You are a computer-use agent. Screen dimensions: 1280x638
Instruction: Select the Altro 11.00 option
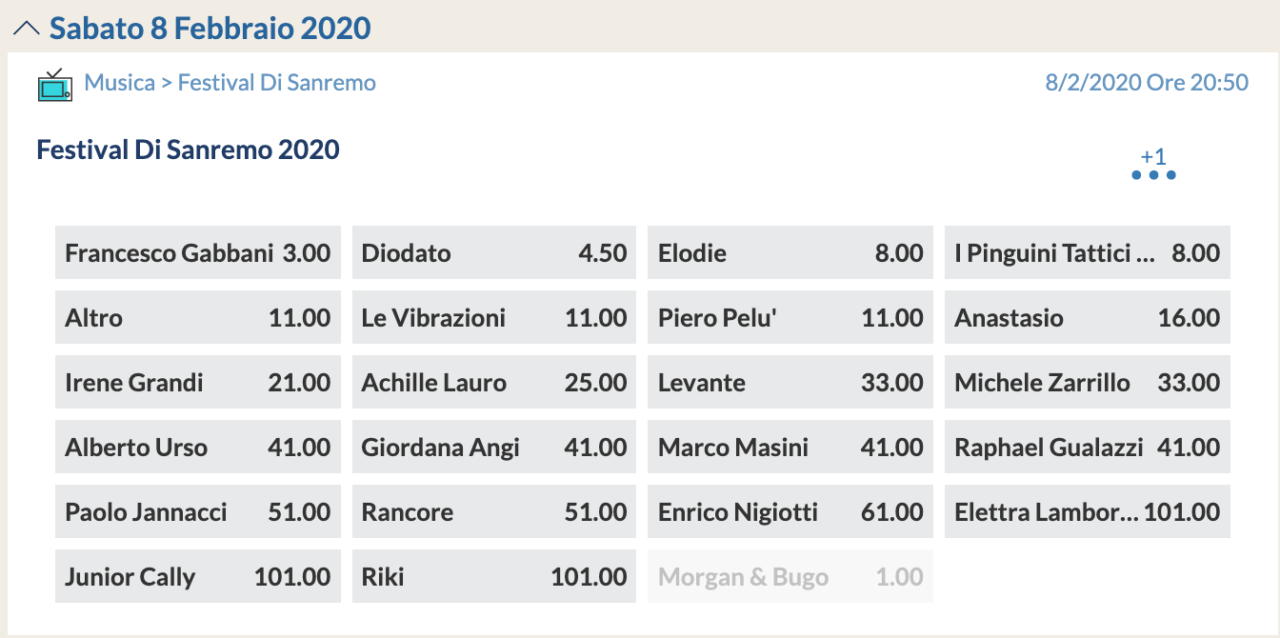pyautogui.click(x=198, y=317)
